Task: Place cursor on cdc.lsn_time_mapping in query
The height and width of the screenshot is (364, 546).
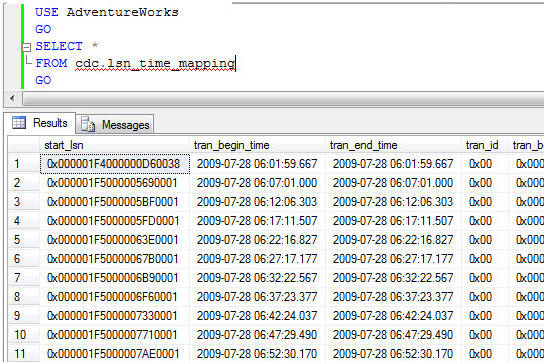Action: click(155, 63)
